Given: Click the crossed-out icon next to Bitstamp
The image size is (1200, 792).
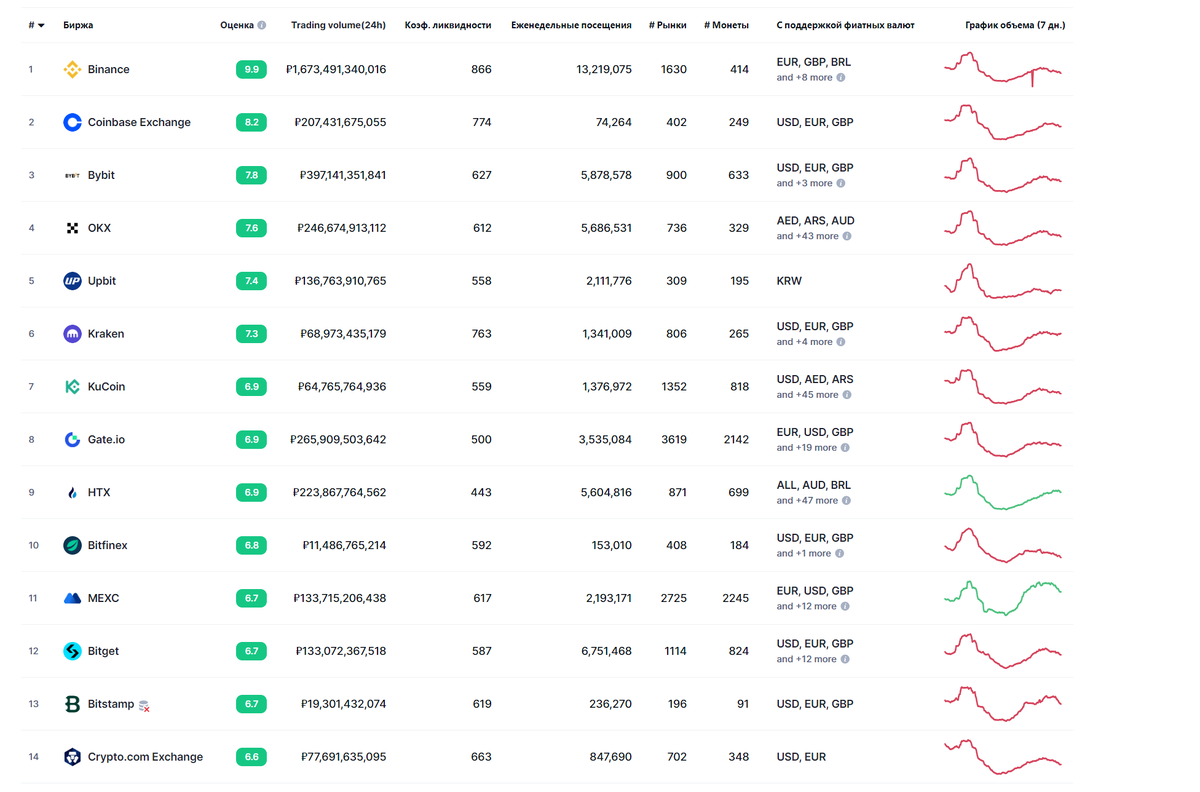Looking at the screenshot, I should (145, 706).
